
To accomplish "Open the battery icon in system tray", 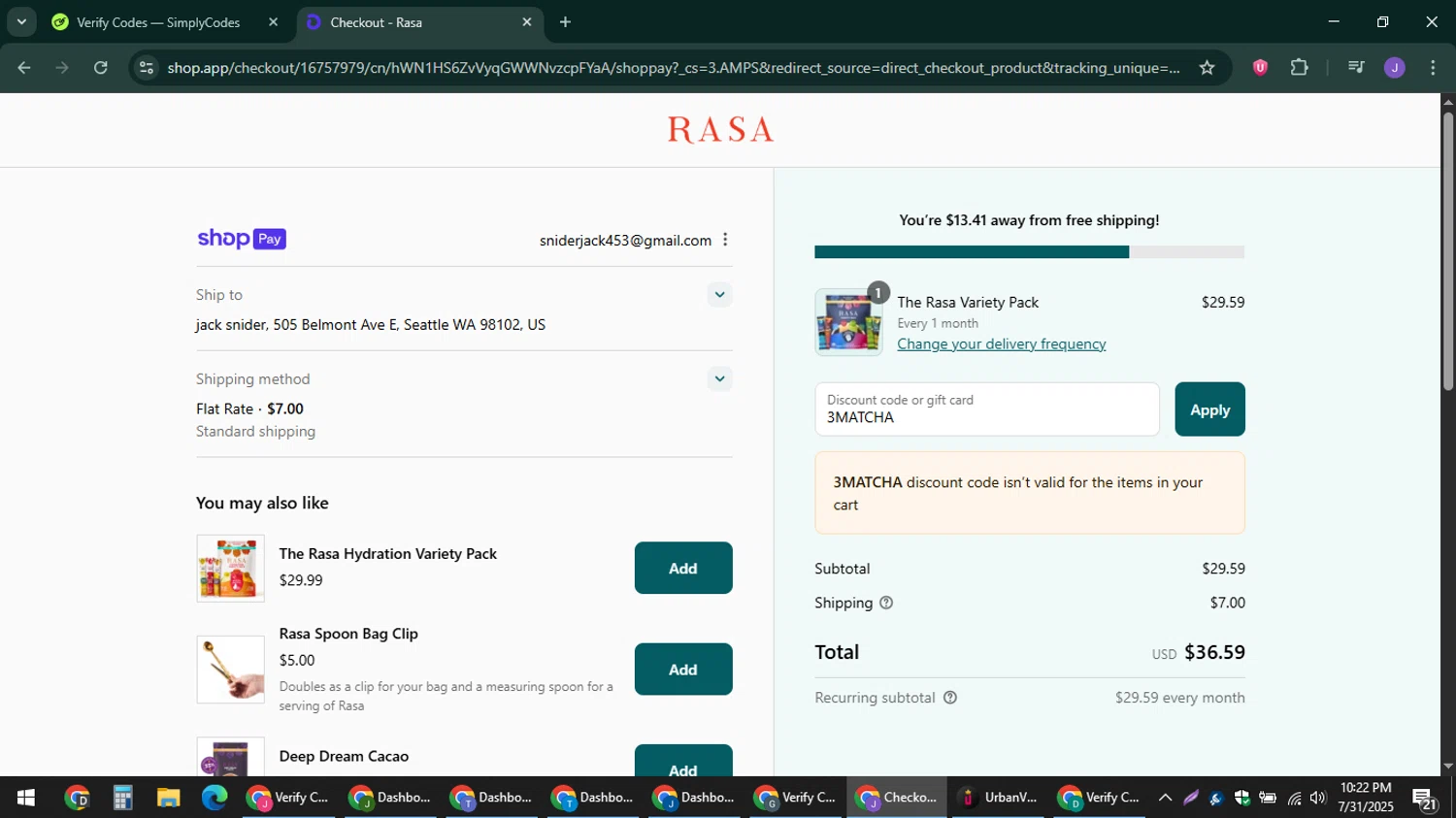I will click(x=1268, y=798).
